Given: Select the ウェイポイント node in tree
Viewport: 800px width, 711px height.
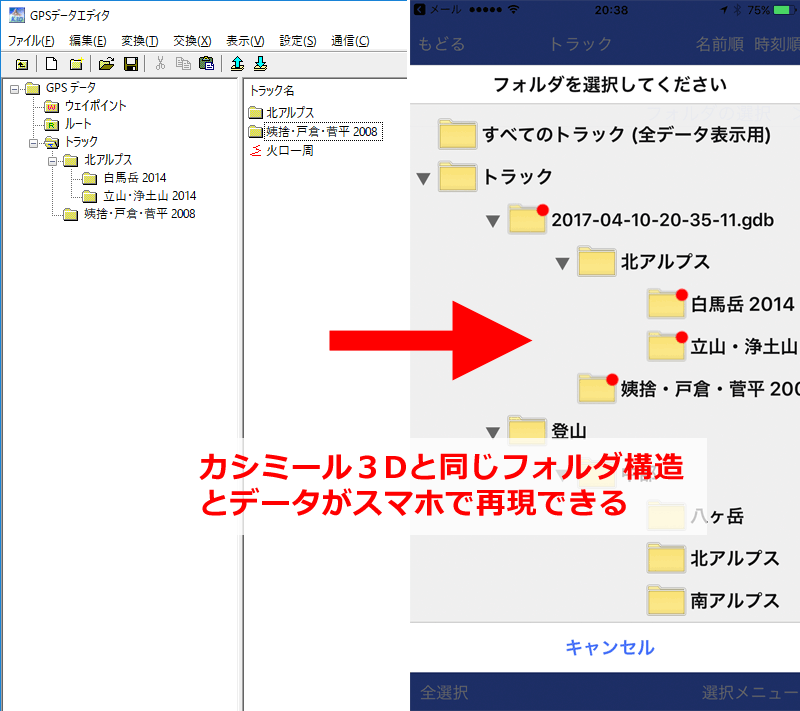Looking at the screenshot, I should 95,106.
